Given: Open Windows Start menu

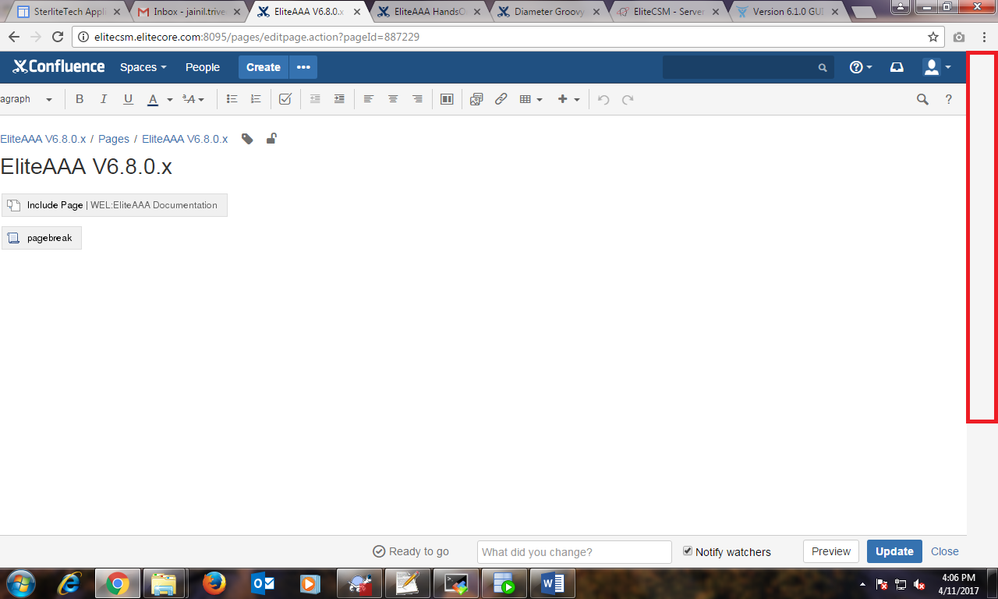Looking at the screenshot, I should (20, 584).
